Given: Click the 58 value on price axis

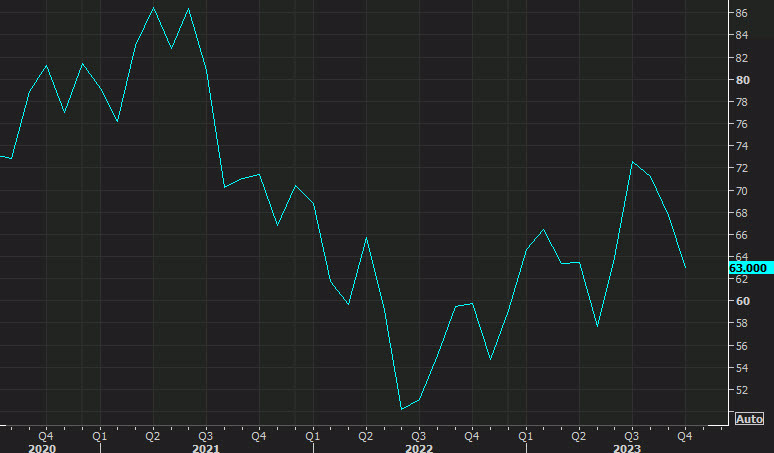Looking at the screenshot, I should [741, 323].
